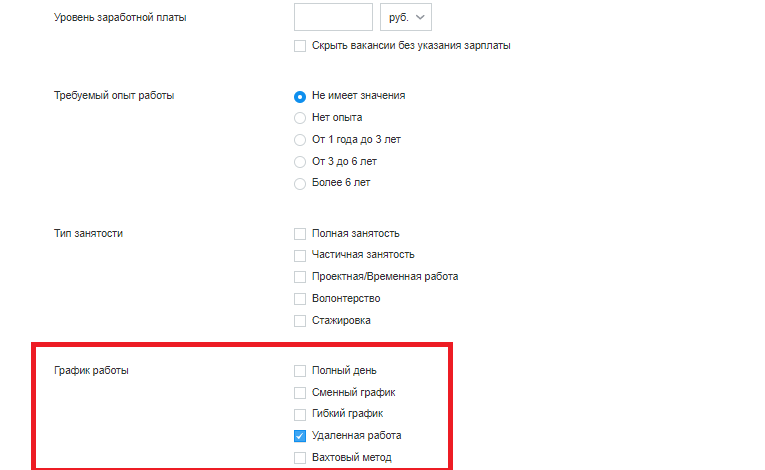Viewport: 765px width, 470px height.
Task: Choose 'От 1 года до 3 лет' experience
Action: pos(300,140)
